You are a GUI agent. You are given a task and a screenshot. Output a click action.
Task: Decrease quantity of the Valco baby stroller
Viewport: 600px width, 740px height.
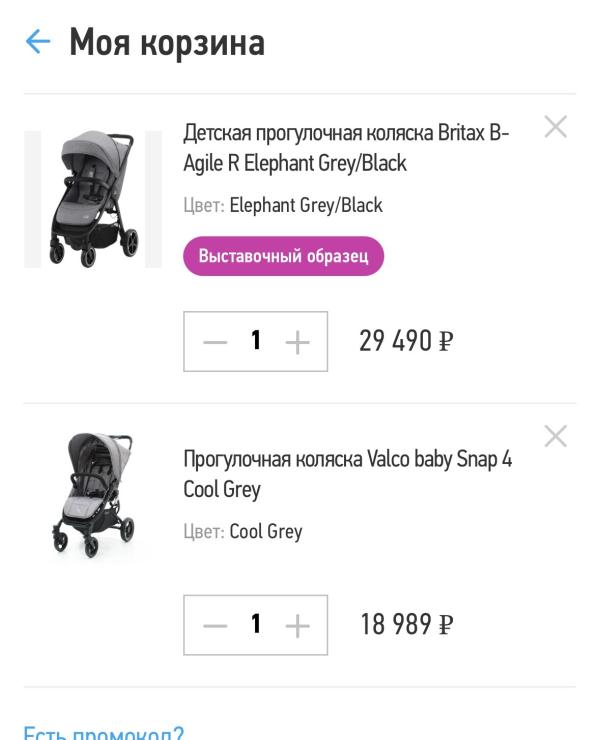215,626
